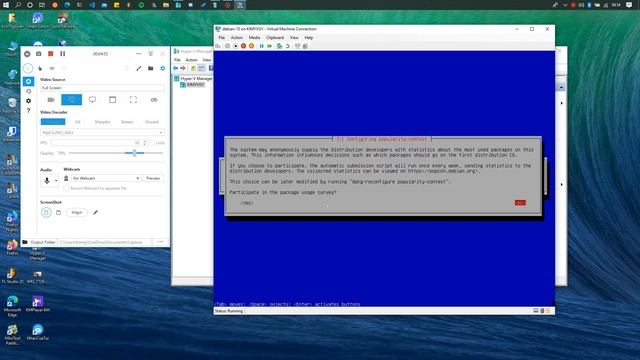Pause the Captura recording
Screen dimensions: 640x360
[62, 54]
